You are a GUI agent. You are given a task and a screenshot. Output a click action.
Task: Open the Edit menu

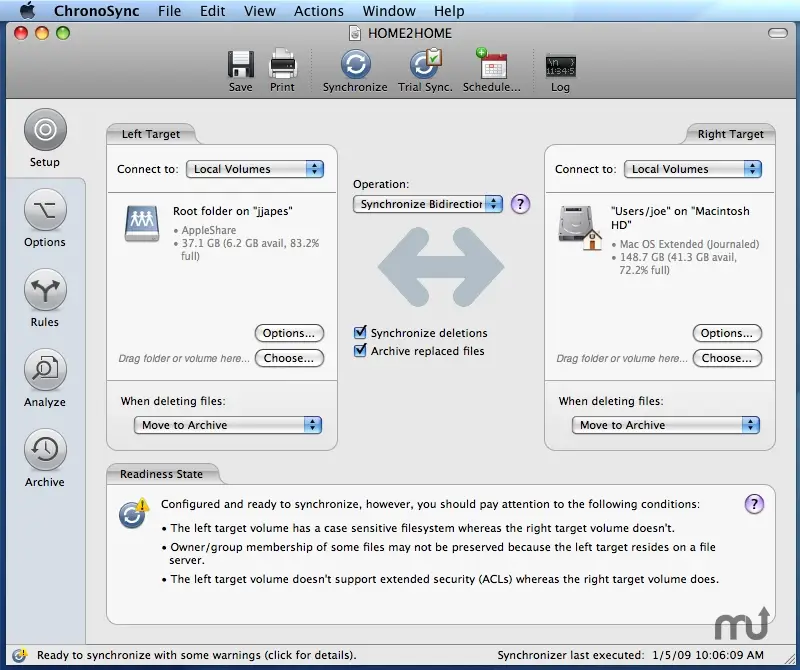tap(212, 11)
